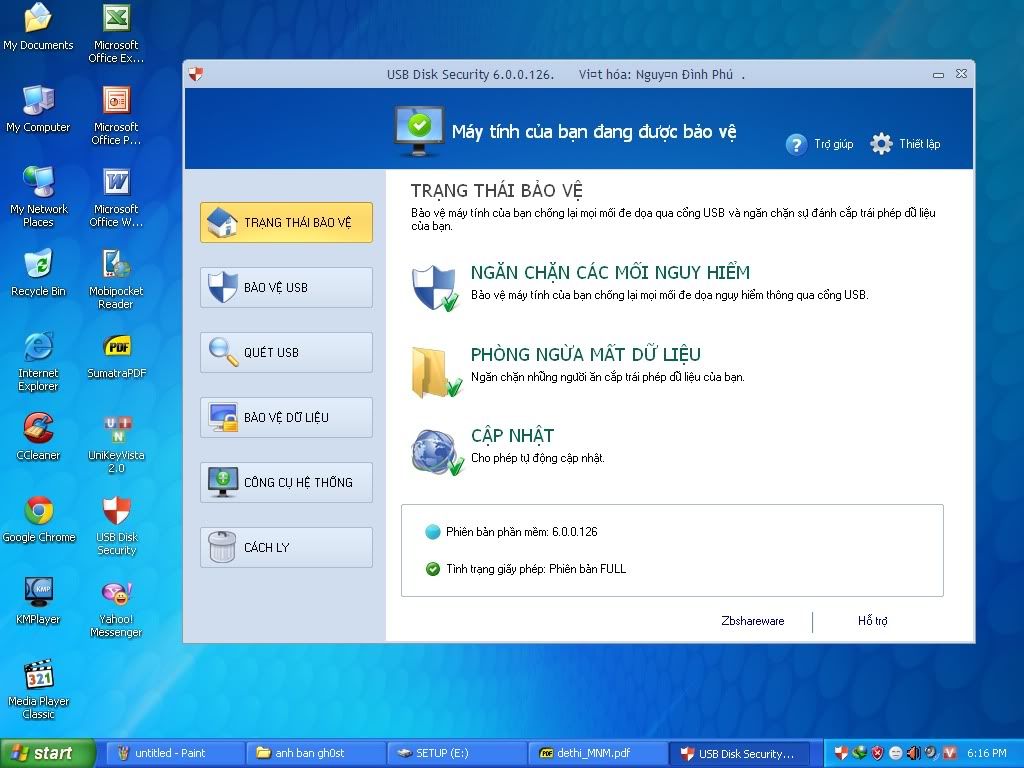The width and height of the screenshot is (1024, 768).
Task: Click the 'Máy tính của bạn đang được bảo vệ' banner text
Action: coord(594,132)
